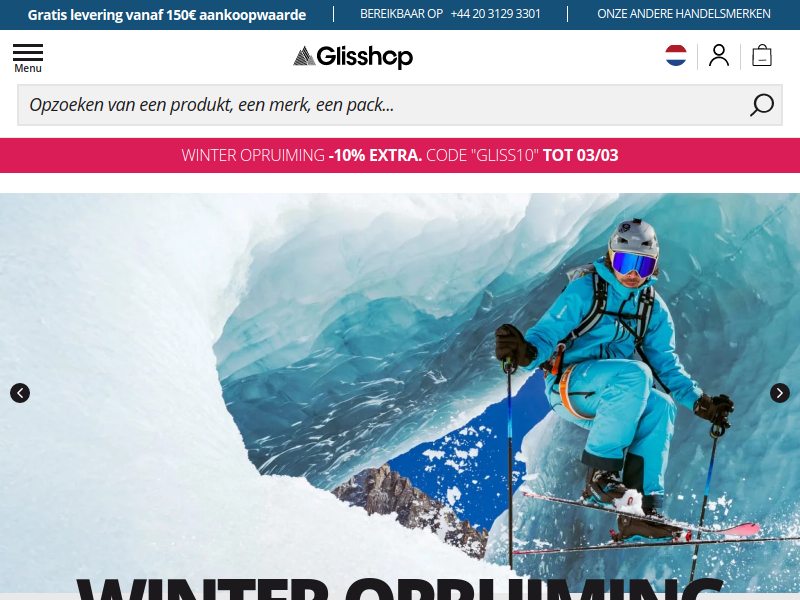The image size is (800, 600).
Task: Click the TOT 03/03 deadline text
Action: tap(581, 155)
